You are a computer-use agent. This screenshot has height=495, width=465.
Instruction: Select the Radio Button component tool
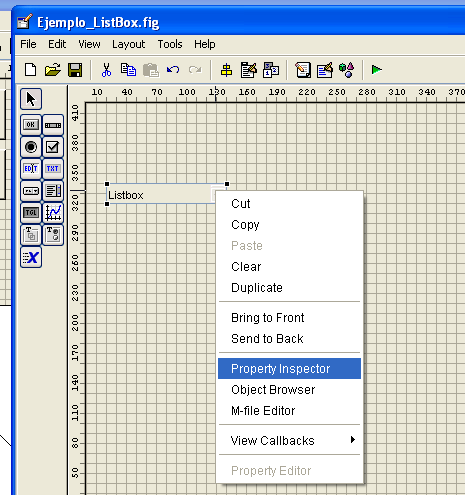coord(31,147)
